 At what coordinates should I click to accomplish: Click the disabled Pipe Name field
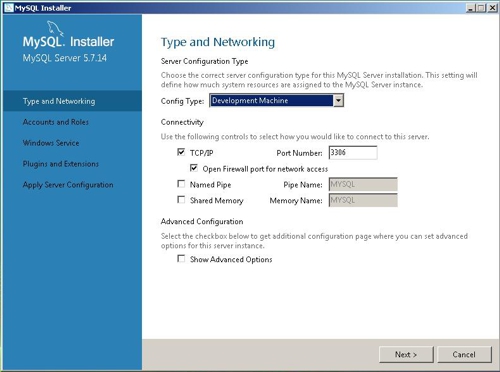pyautogui.click(x=363, y=184)
